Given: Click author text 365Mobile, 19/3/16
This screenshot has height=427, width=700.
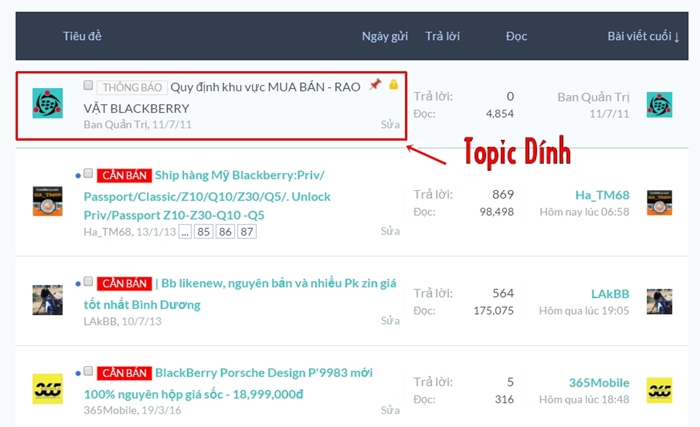Looking at the screenshot, I should (133, 410).
